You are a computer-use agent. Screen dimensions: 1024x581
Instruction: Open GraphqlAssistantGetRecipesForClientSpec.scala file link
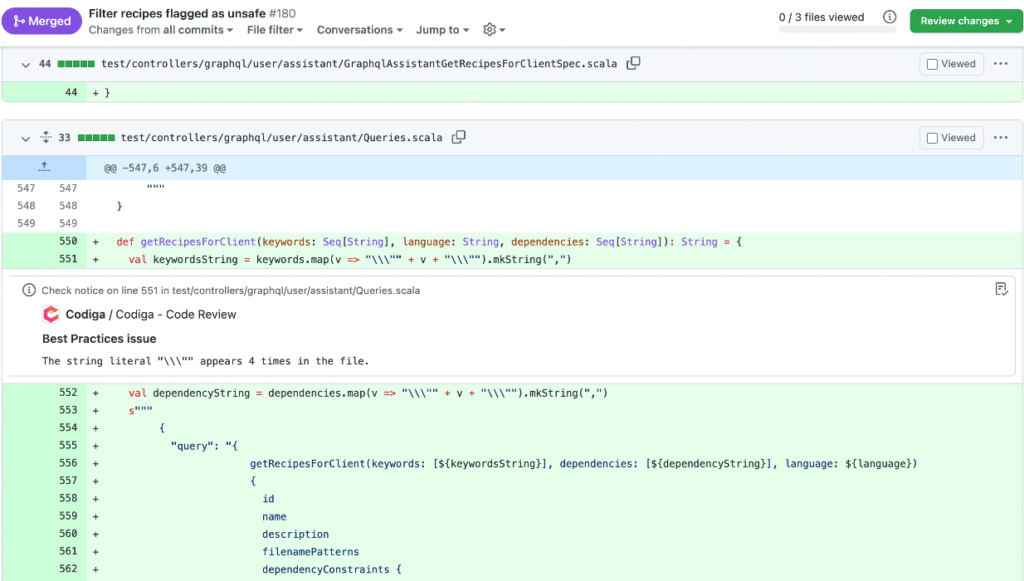tap(359, 64)
